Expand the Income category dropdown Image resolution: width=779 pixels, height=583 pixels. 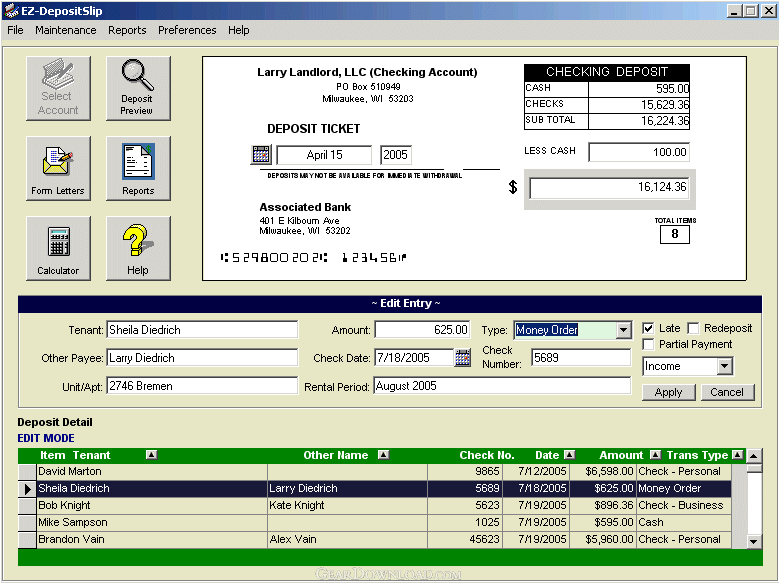click(x=724, y=366)
